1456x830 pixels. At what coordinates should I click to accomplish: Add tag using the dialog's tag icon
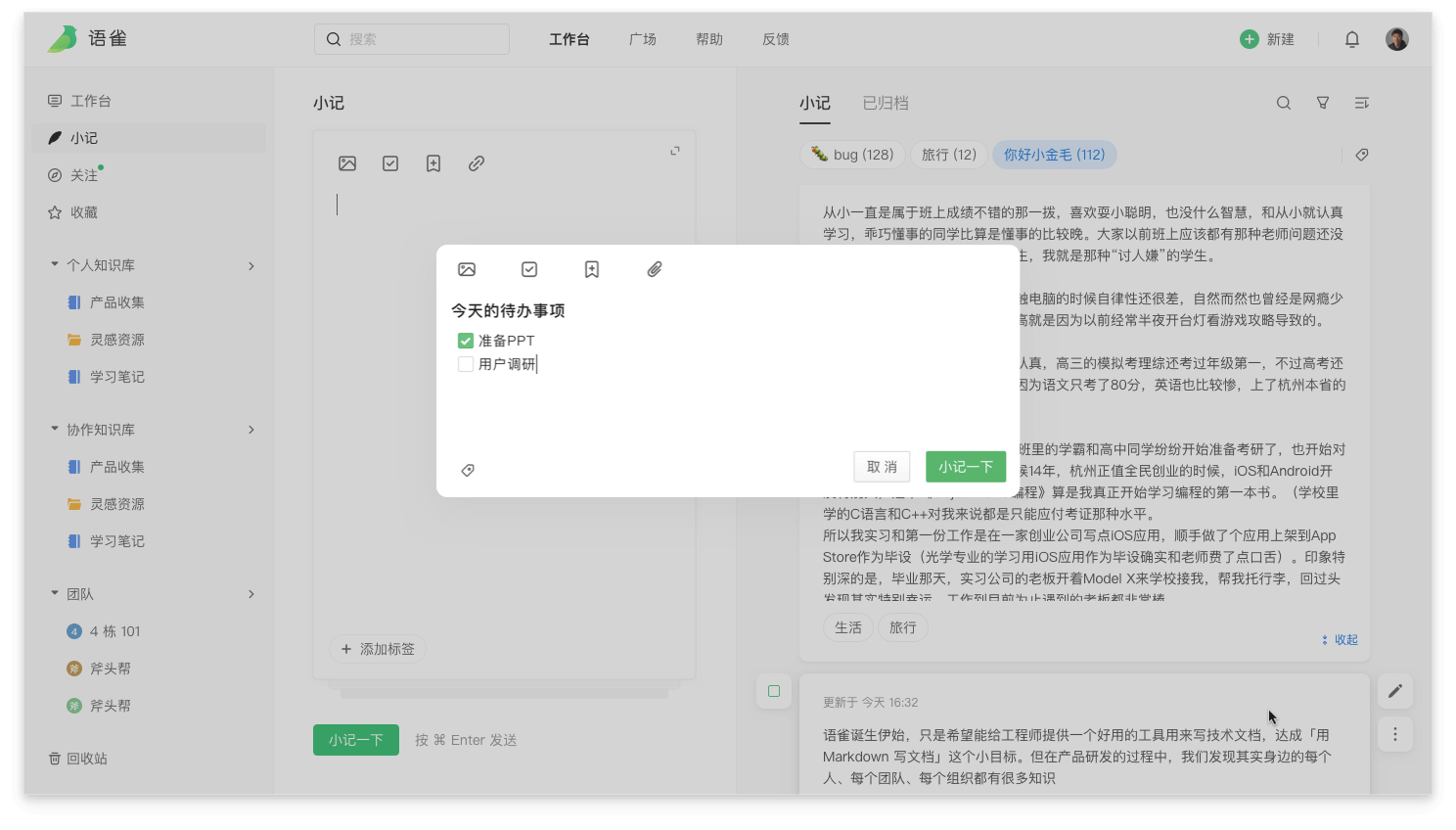pos(468,471)
